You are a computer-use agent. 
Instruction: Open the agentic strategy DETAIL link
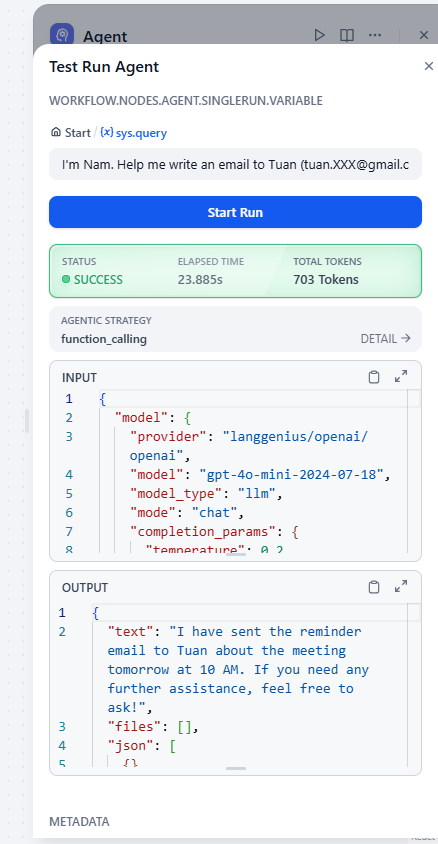click(x=385, y=339)
